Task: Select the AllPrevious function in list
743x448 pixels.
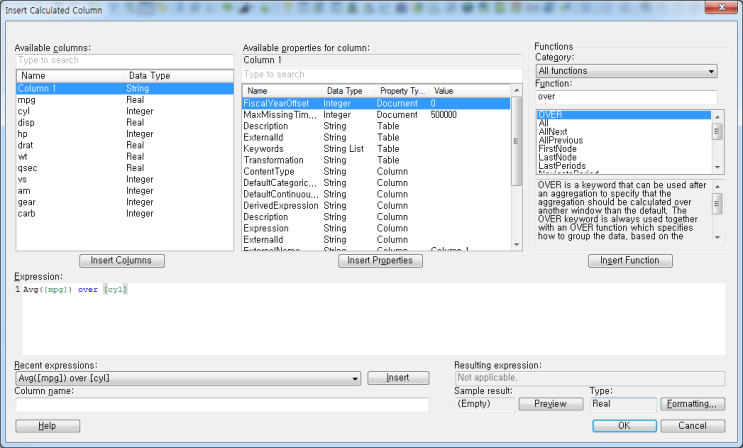Action: 558,141
